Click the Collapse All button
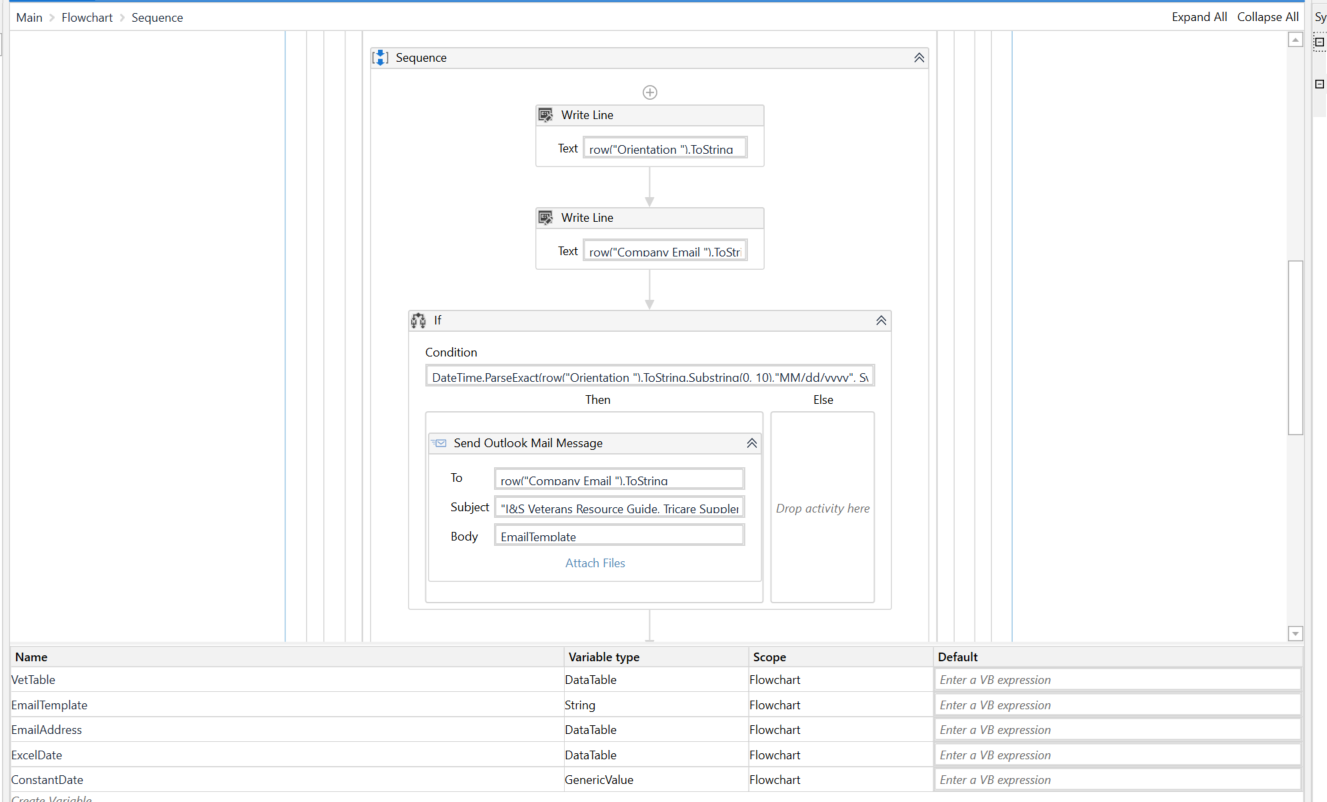The height and width of the screenshot is (802, 1327). pos(1267,17)
